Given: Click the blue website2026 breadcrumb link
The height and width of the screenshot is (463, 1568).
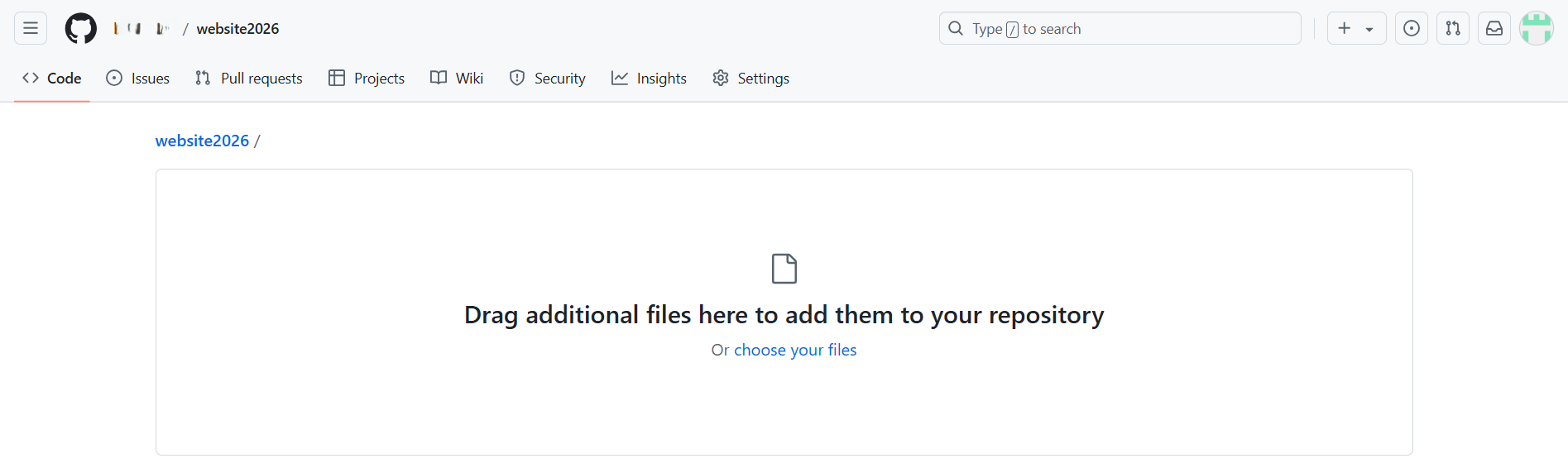Looking at the screenshot, I should point(202,141).
